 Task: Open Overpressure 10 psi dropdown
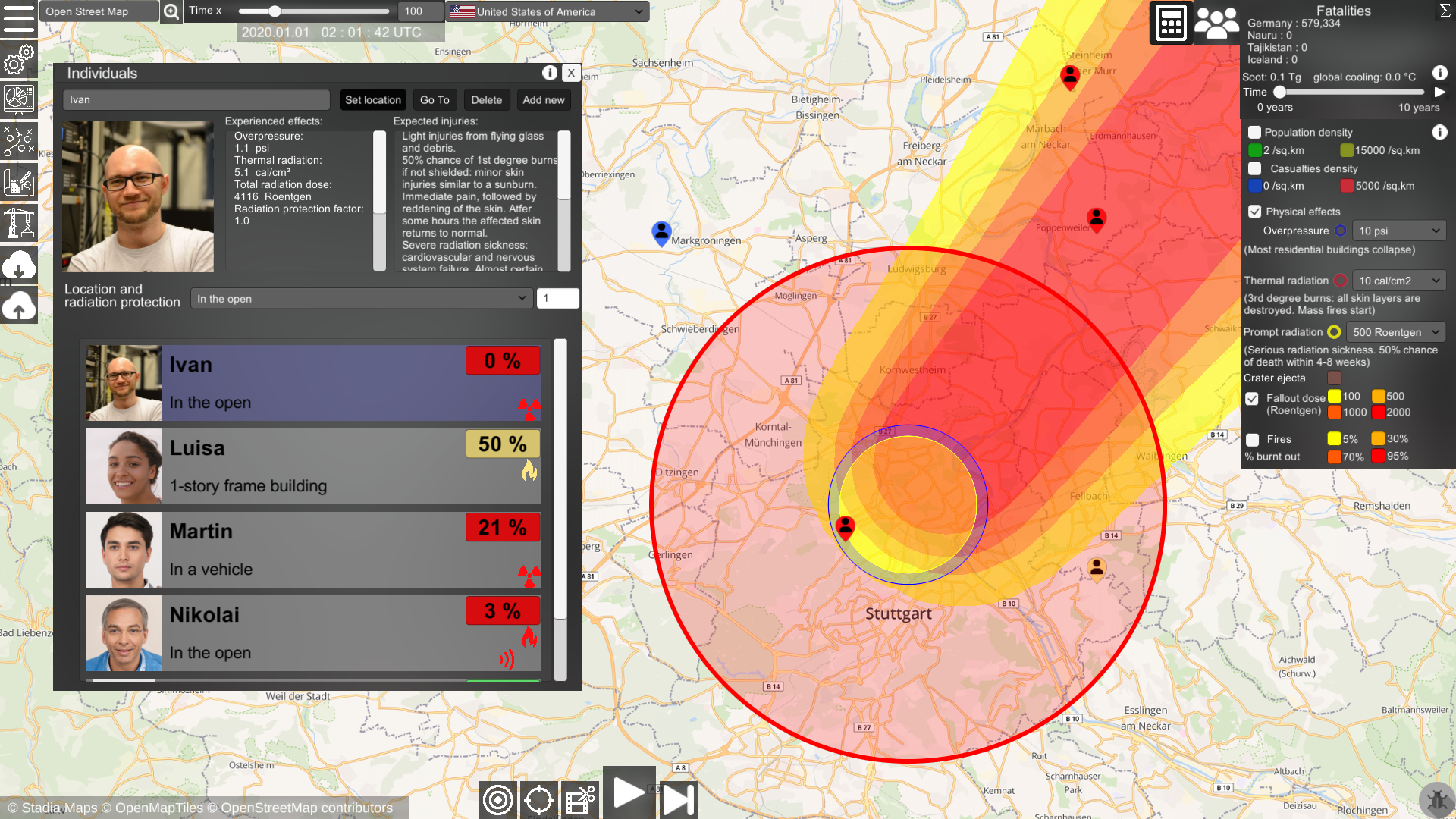coord(1398,231)
